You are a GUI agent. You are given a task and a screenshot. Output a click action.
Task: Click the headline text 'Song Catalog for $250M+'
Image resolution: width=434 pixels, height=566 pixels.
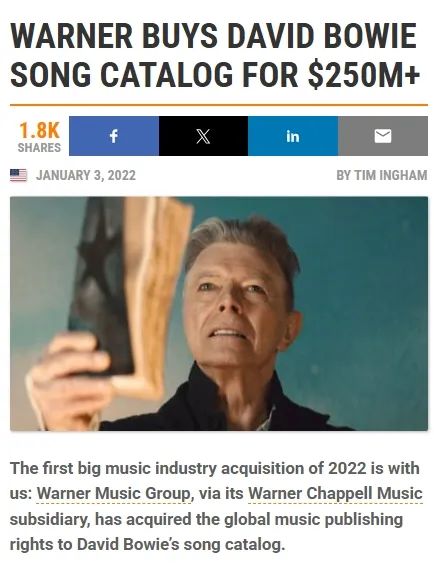(215, 75)
